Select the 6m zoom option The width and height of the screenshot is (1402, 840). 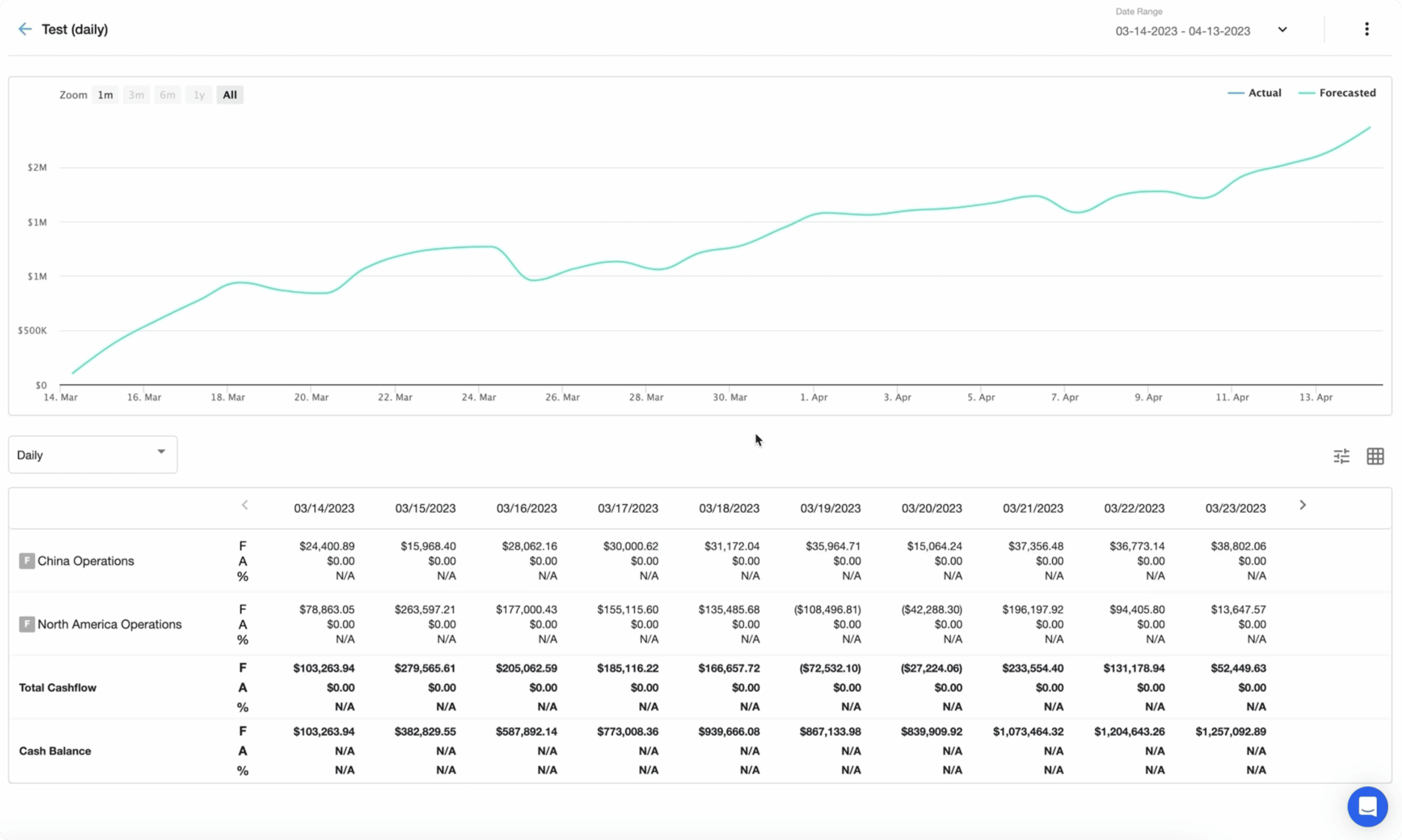click(x=167, y=94)
